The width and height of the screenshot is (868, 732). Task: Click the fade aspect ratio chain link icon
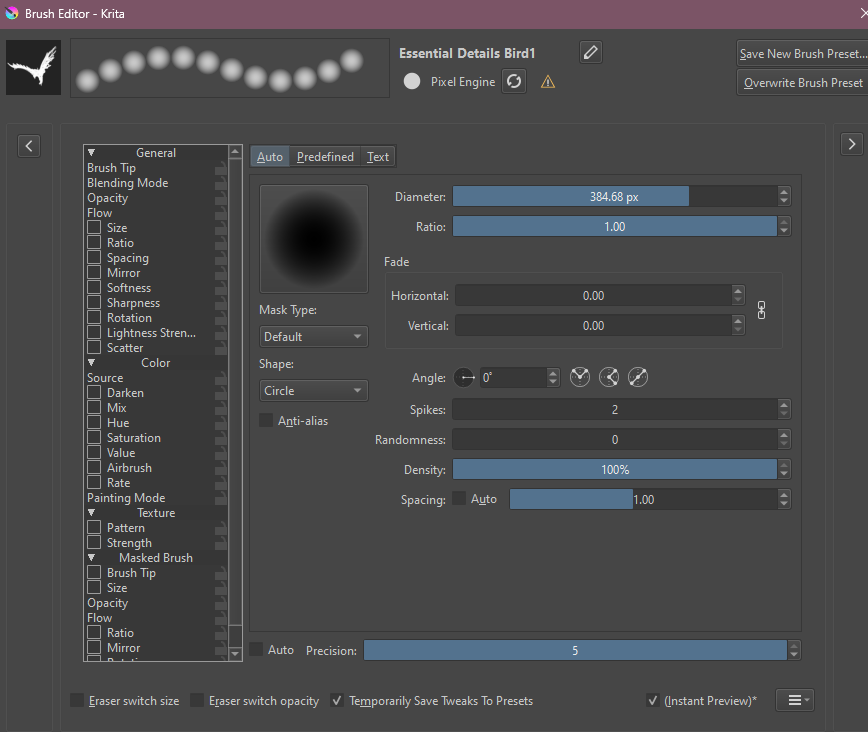(761, 310)
